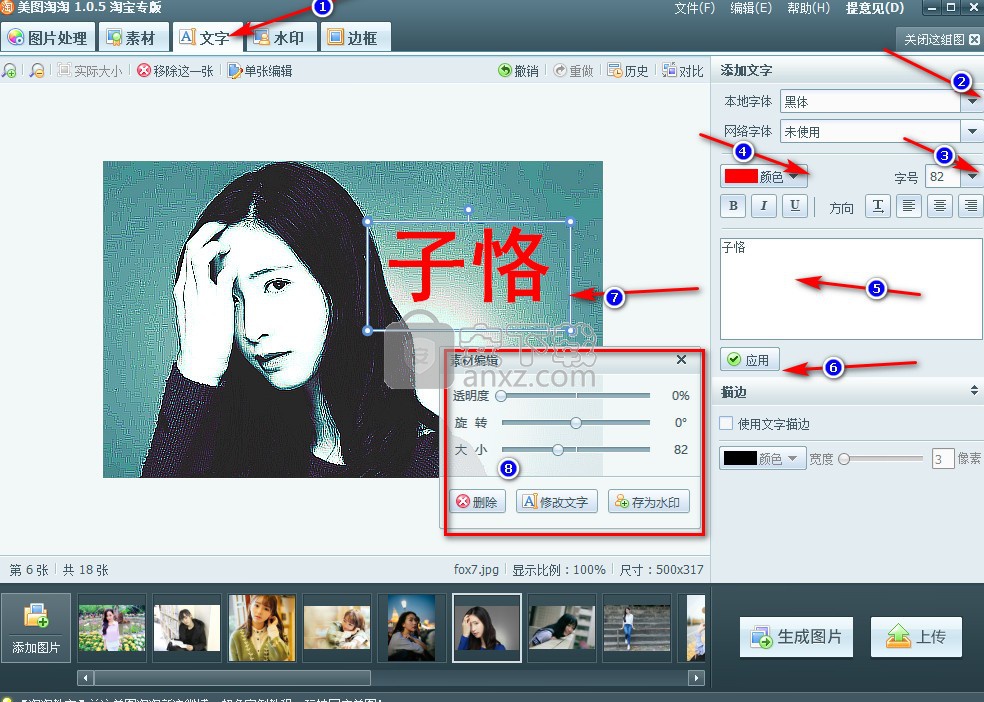Open the 编辑(E) menu

point(751,8)
